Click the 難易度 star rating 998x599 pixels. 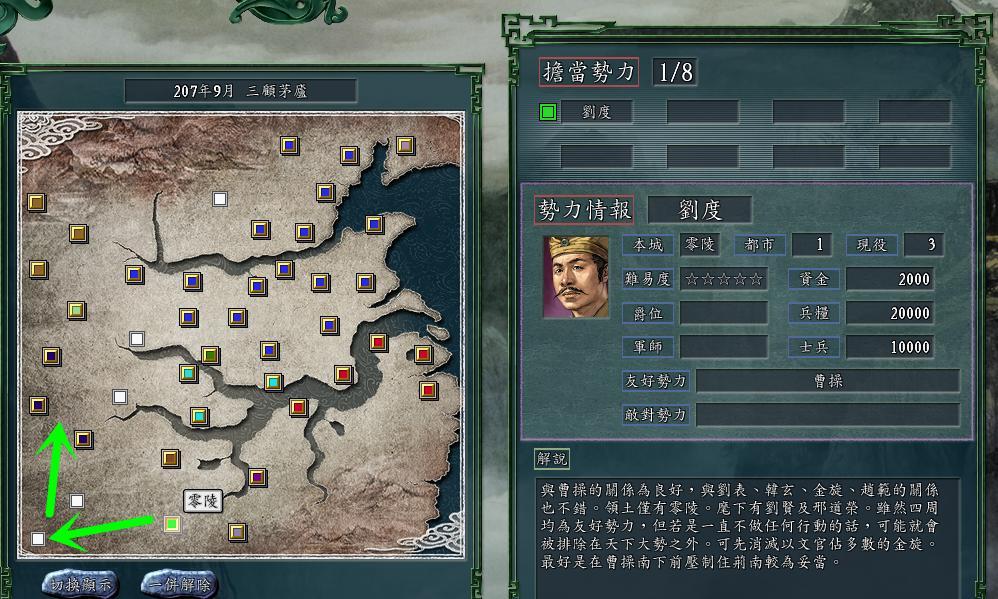click(724, 279)
